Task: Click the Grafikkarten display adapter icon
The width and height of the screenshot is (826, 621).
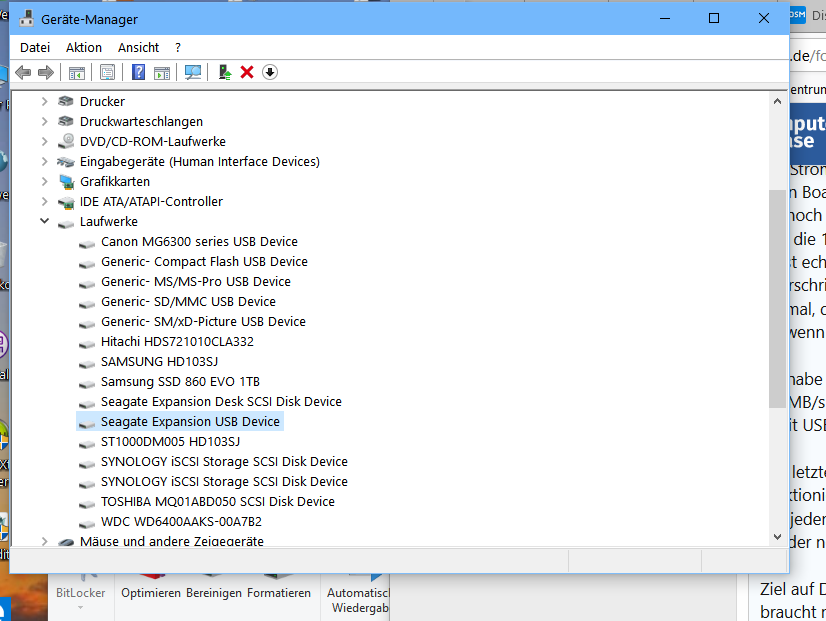Action: point(66,182)
